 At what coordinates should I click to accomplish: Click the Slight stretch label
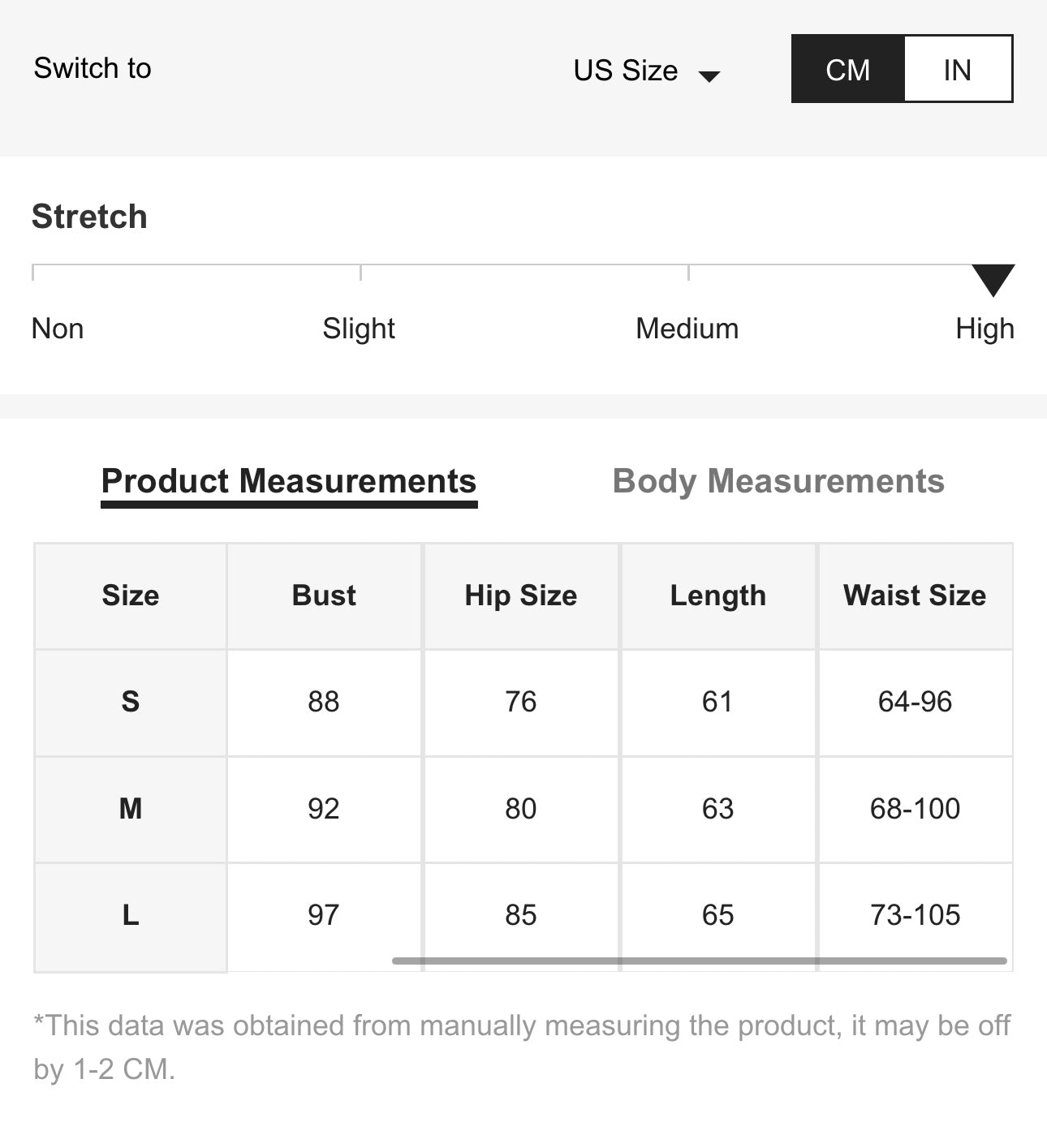358,329
